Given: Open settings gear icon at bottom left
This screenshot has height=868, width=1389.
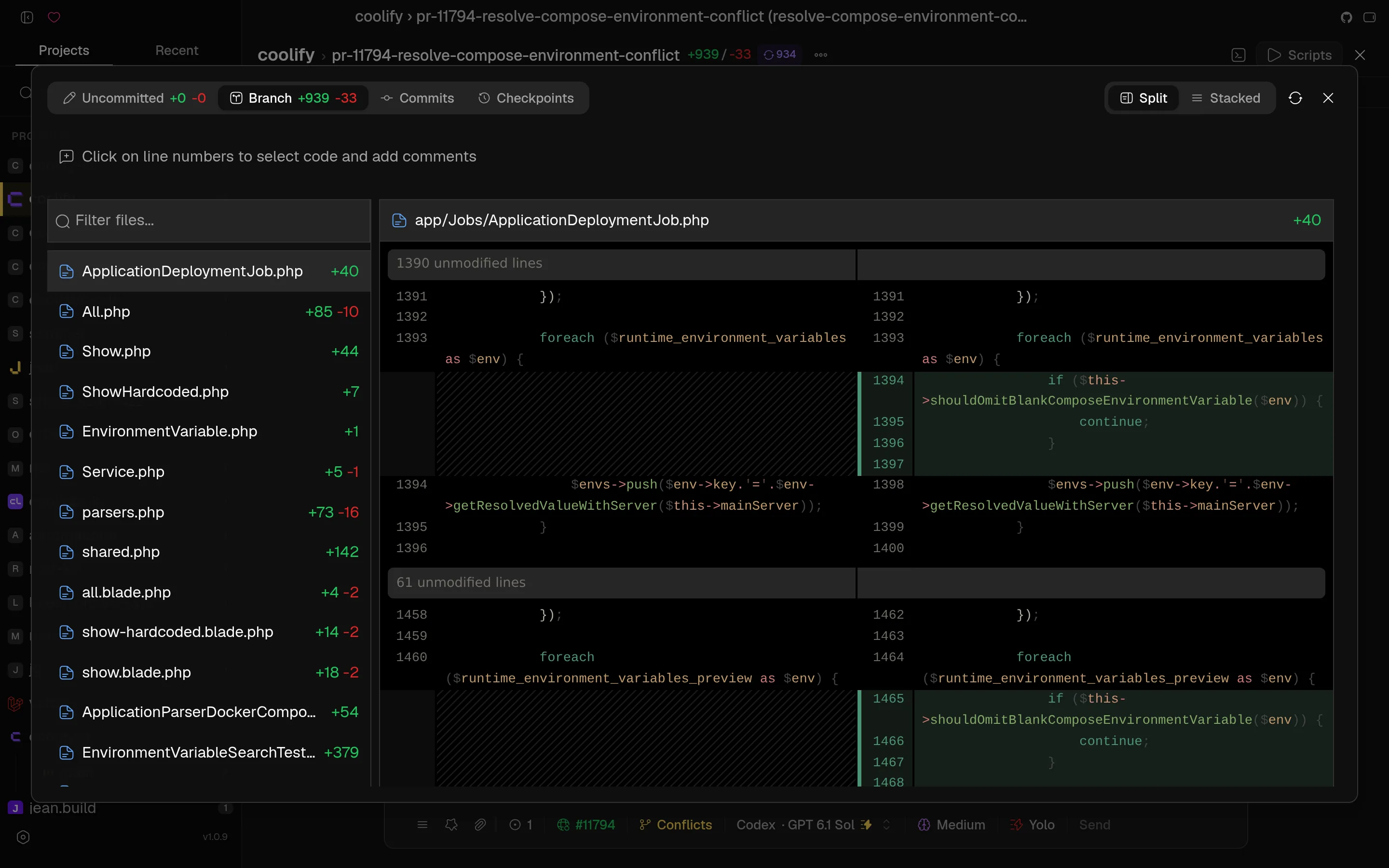Looking at the screenshot, I should [x=23, y=837].
